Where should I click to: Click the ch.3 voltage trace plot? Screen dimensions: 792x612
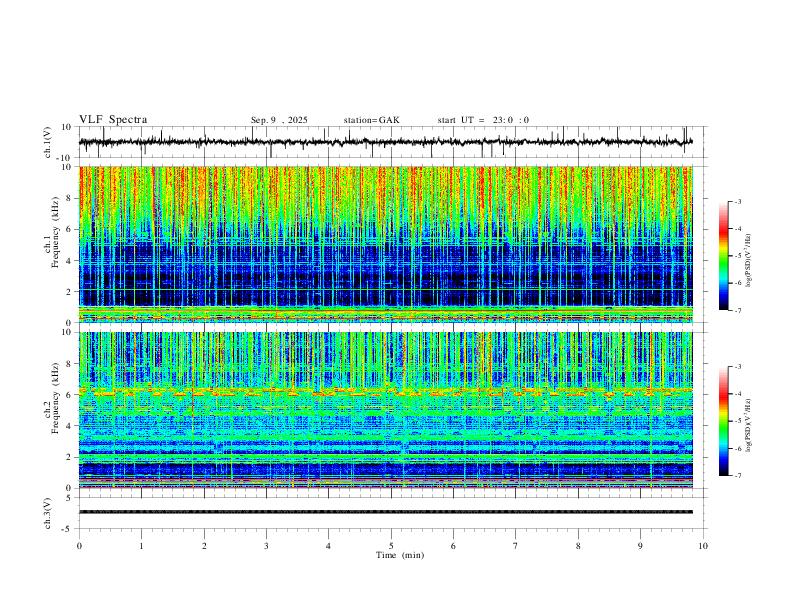[392, 513]
